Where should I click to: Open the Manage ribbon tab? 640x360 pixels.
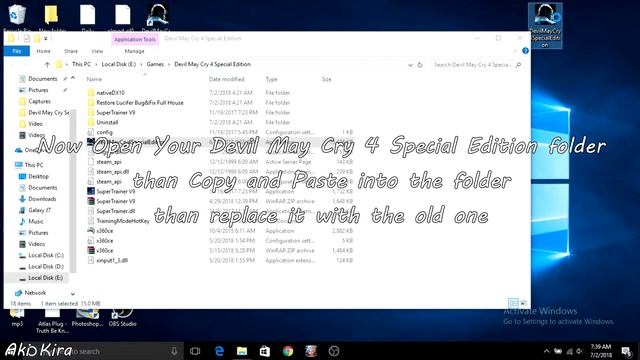[134, 51]
